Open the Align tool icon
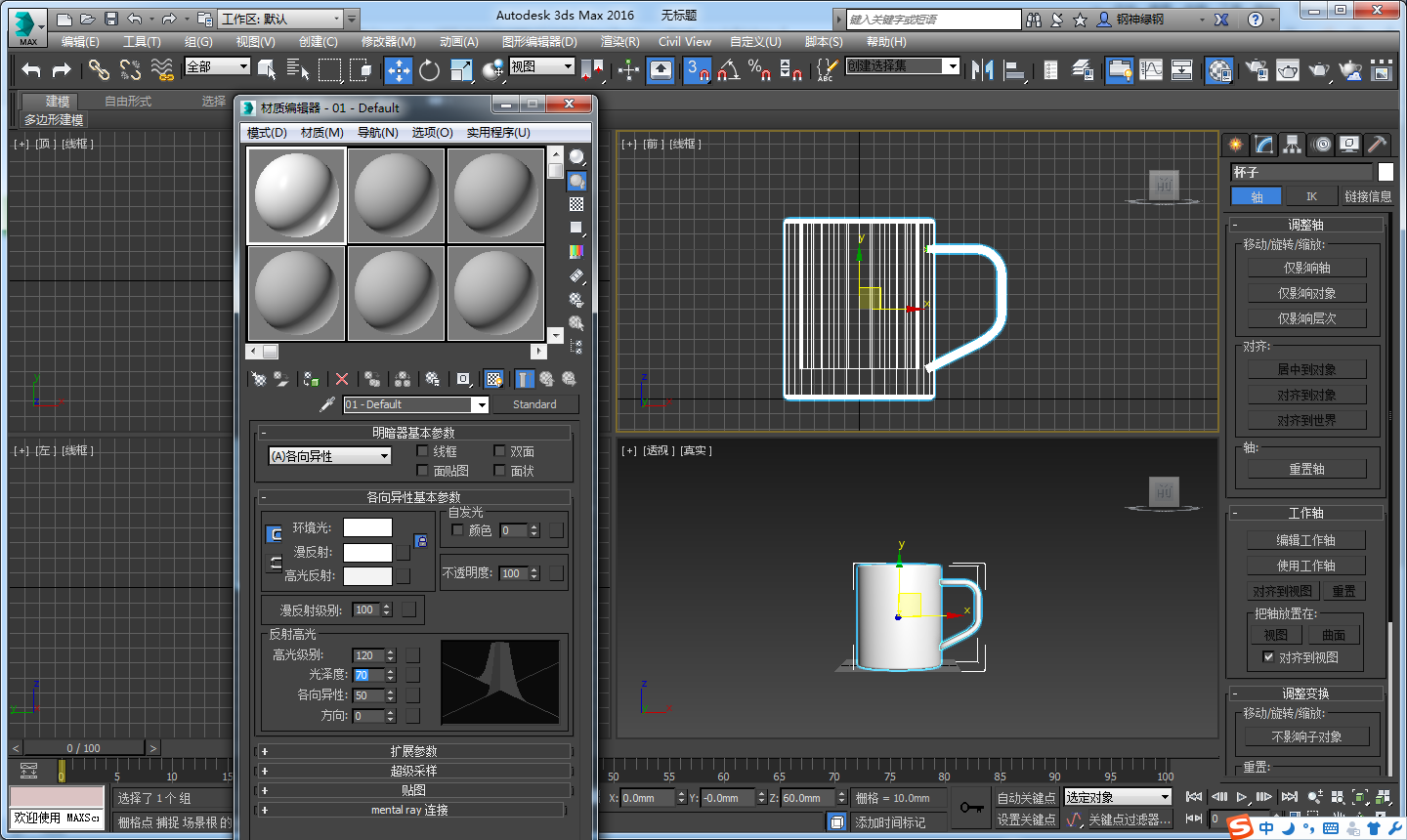The height and width of the screenshot is (840, 1407). tap(1014, 69)
